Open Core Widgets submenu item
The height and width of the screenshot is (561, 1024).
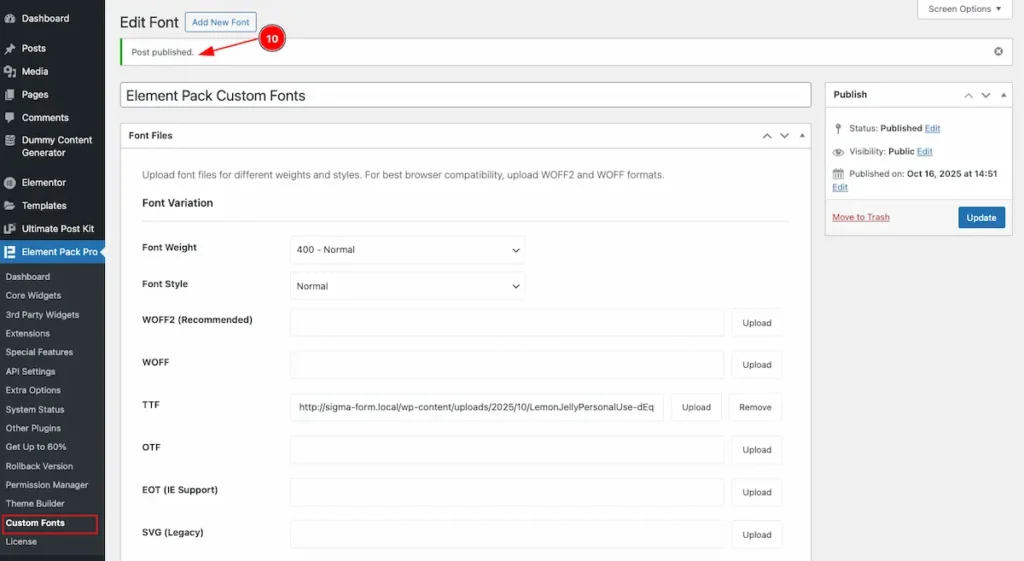[33, 295]
